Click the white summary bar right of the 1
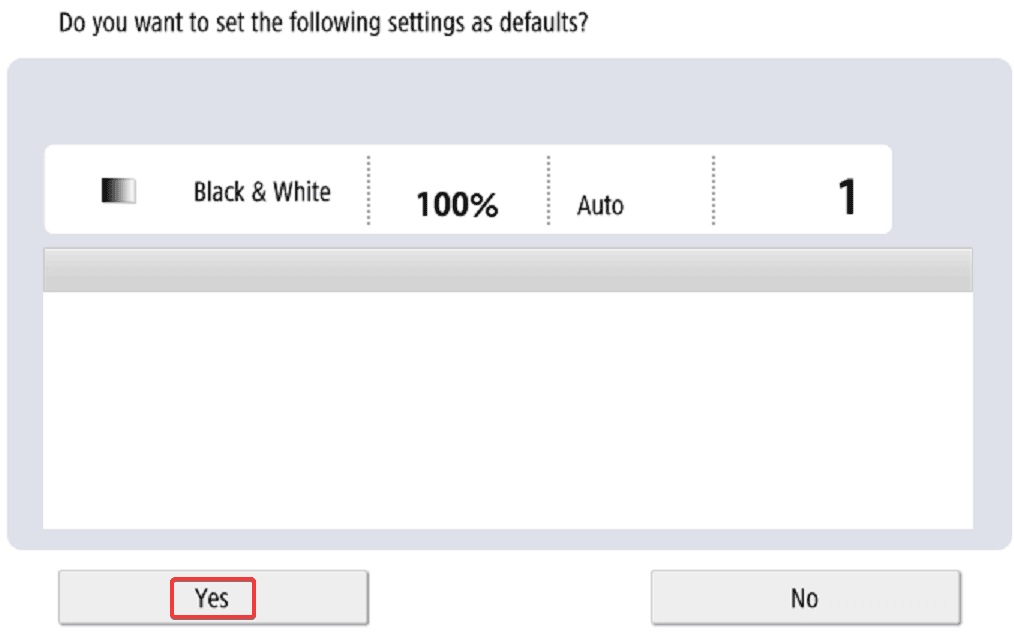1014x641 pixels. (875, 190)
